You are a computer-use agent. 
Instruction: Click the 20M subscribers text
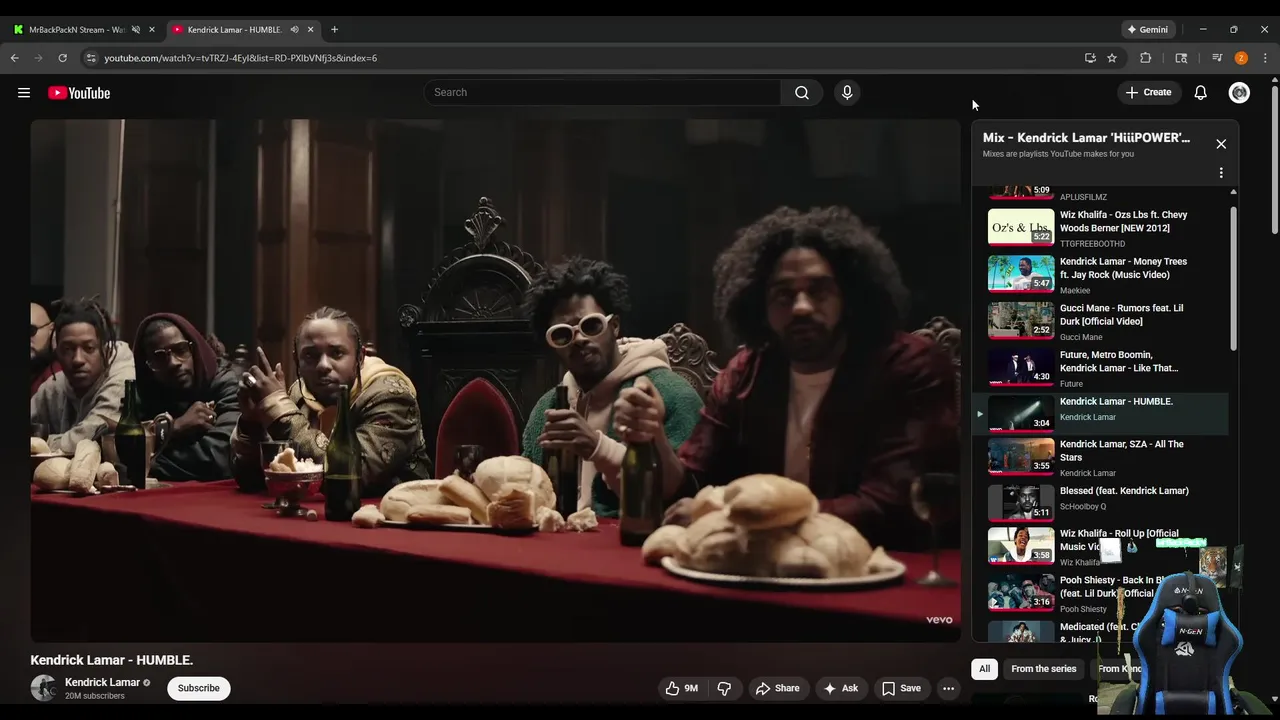click(x=95, y=696)
